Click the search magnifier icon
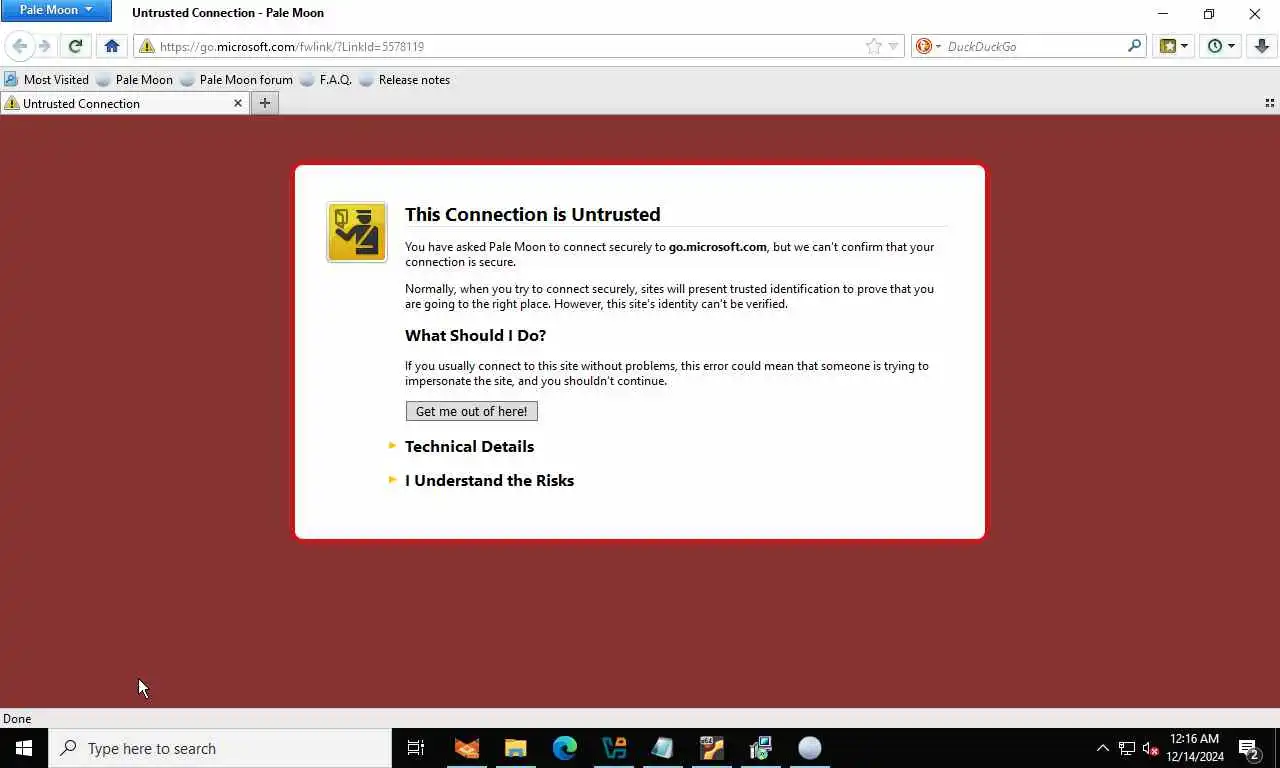The width and height of the screenshot is (1280, 768). point(1134,46)
